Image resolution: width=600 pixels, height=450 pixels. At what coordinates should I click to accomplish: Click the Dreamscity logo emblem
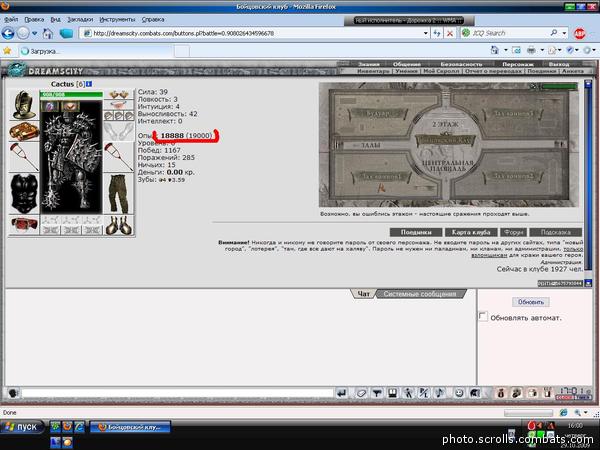[16, 70]
